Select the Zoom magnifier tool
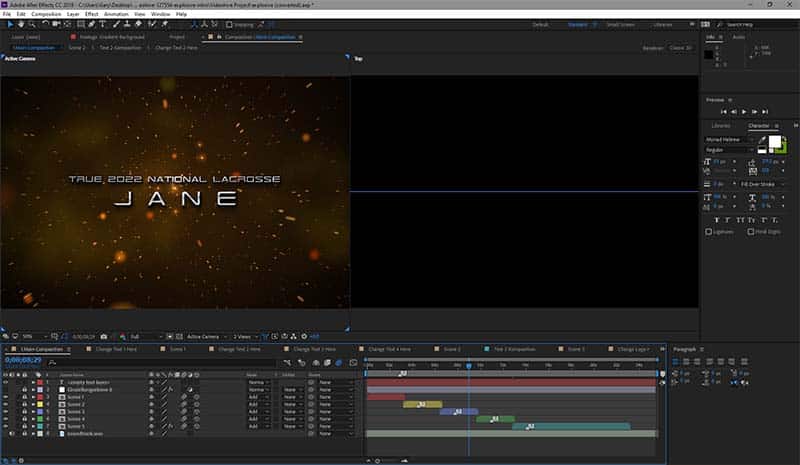Image resolution: width=800 pixels, height=465 pixels. tap(33, 24)
